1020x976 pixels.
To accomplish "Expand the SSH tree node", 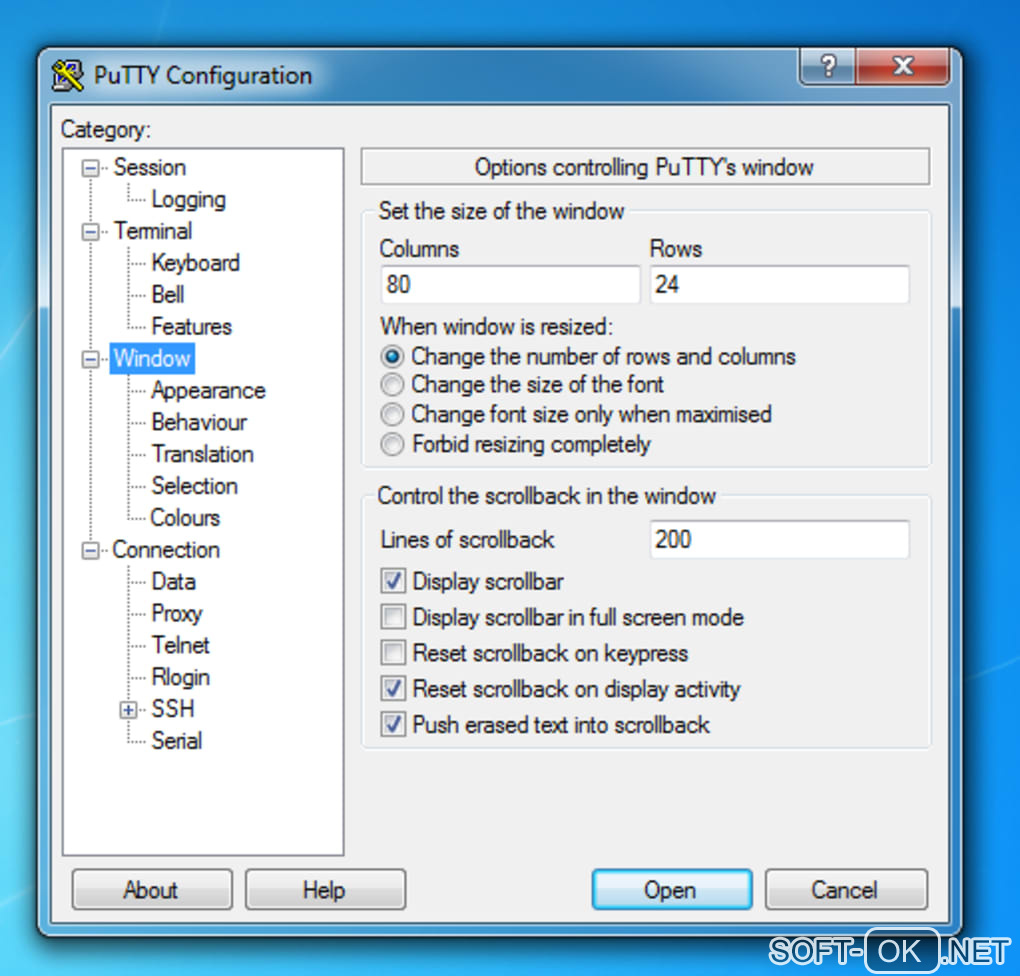I will [128, 710].
